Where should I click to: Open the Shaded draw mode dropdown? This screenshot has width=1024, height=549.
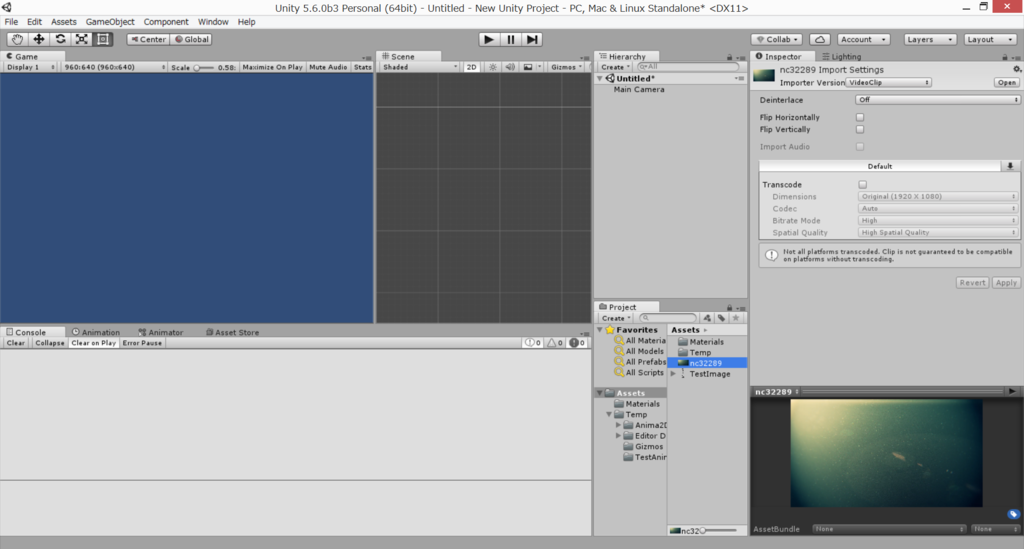coord(419,67)
